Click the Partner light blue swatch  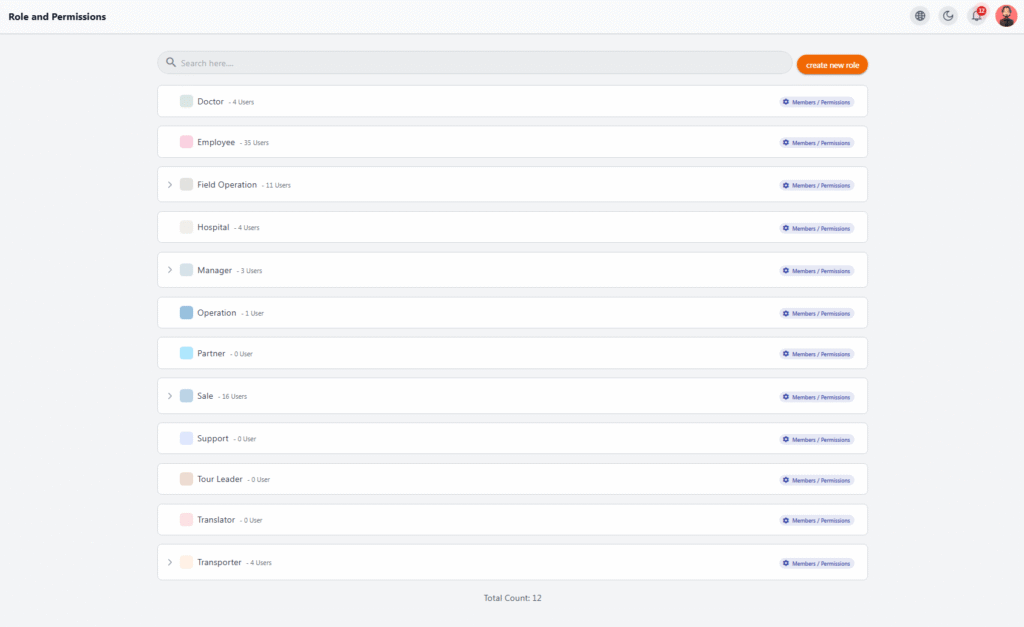click(x=186, y=353)
